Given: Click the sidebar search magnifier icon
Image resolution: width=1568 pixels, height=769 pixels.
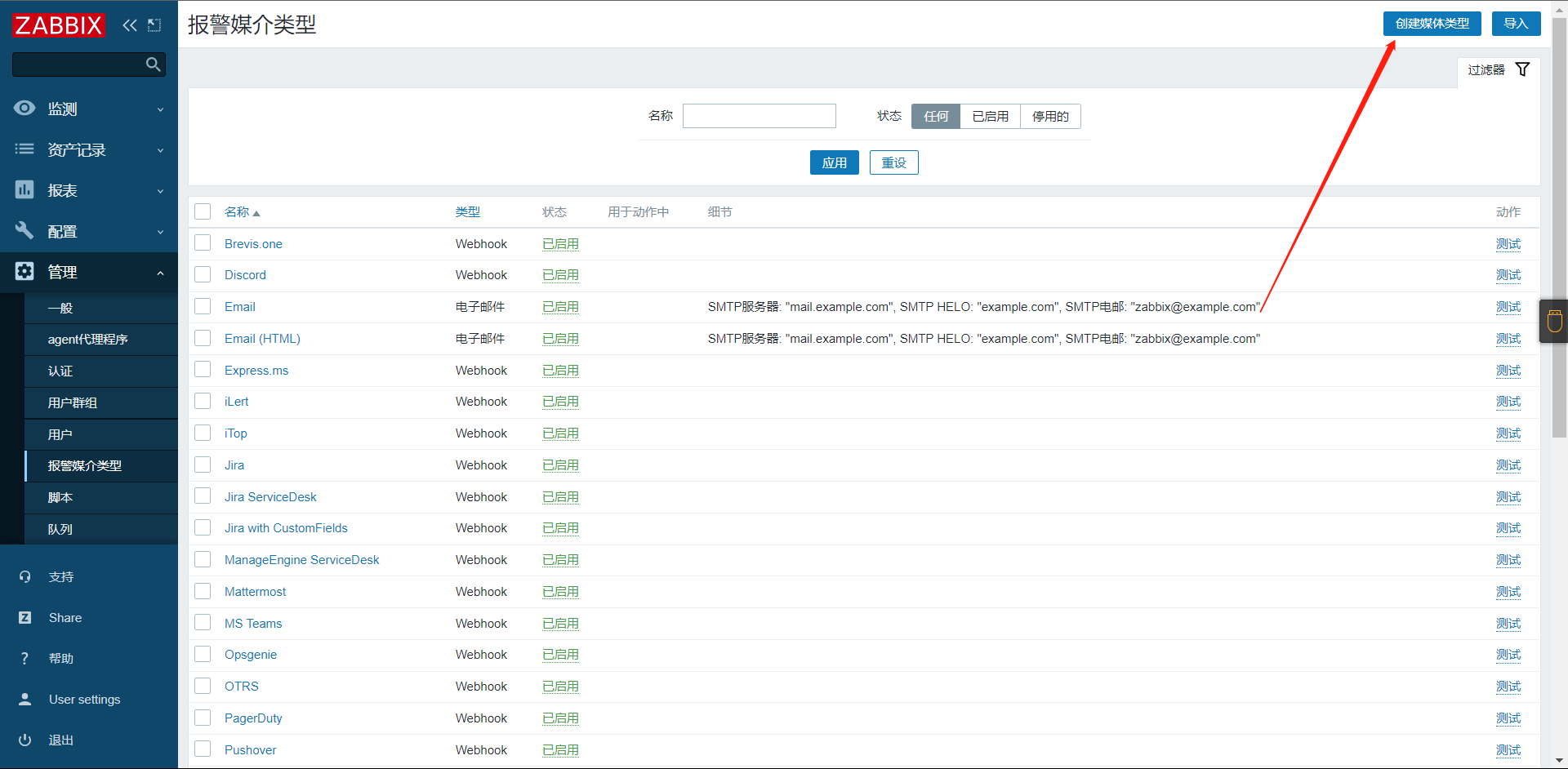Looking at the screenshot, I should [x=153, y=64].
